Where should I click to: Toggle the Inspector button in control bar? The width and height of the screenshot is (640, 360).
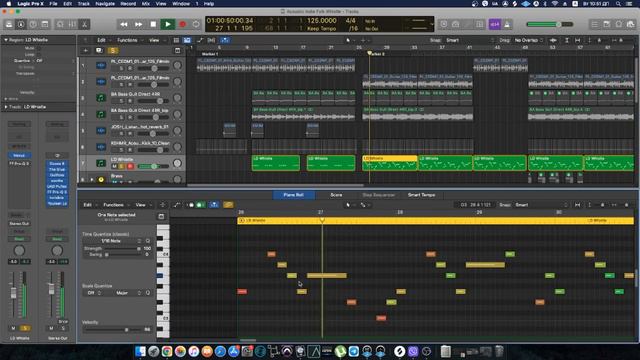pos(21,24)
